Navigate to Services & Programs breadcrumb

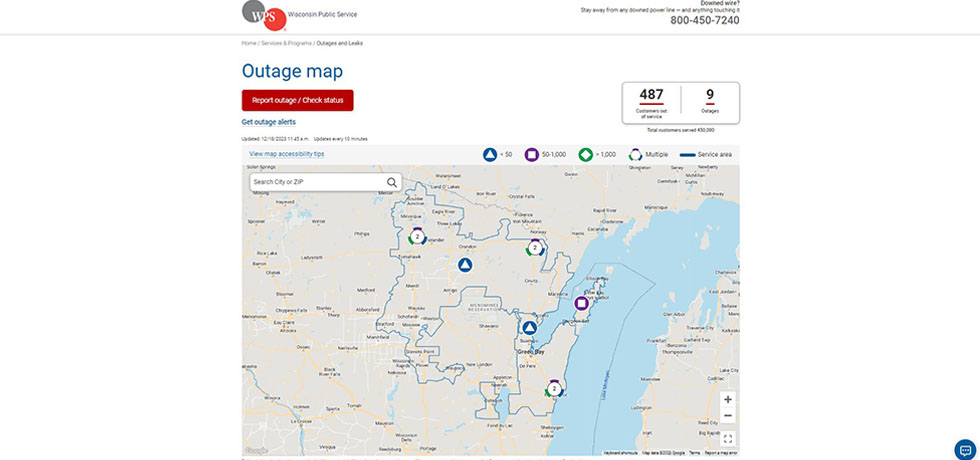(286, 44)
